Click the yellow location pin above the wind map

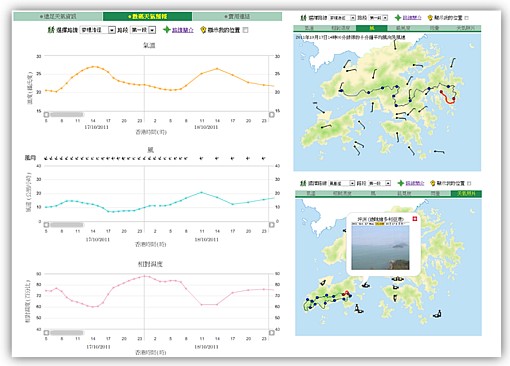[430, 18]
